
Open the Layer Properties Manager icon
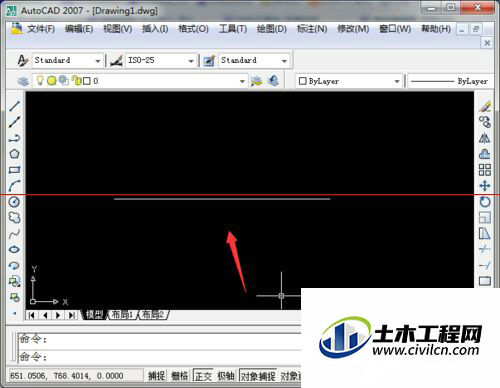(23, 81)
